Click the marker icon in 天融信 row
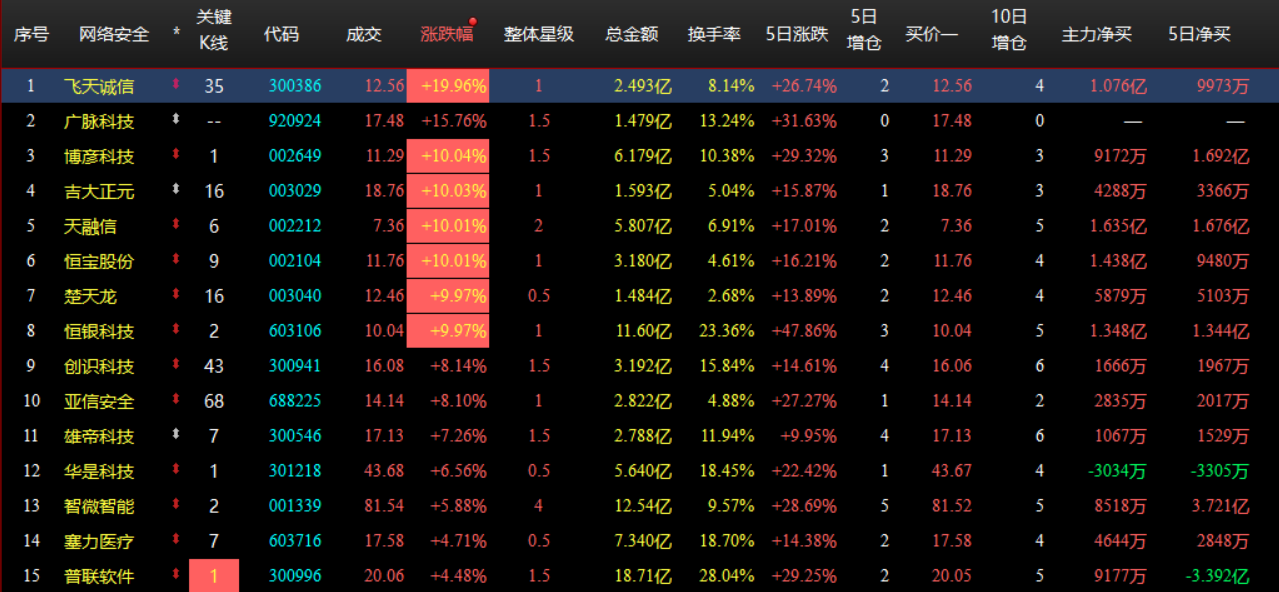Screen dimensions: 1279x592 (x=176, y=225)
